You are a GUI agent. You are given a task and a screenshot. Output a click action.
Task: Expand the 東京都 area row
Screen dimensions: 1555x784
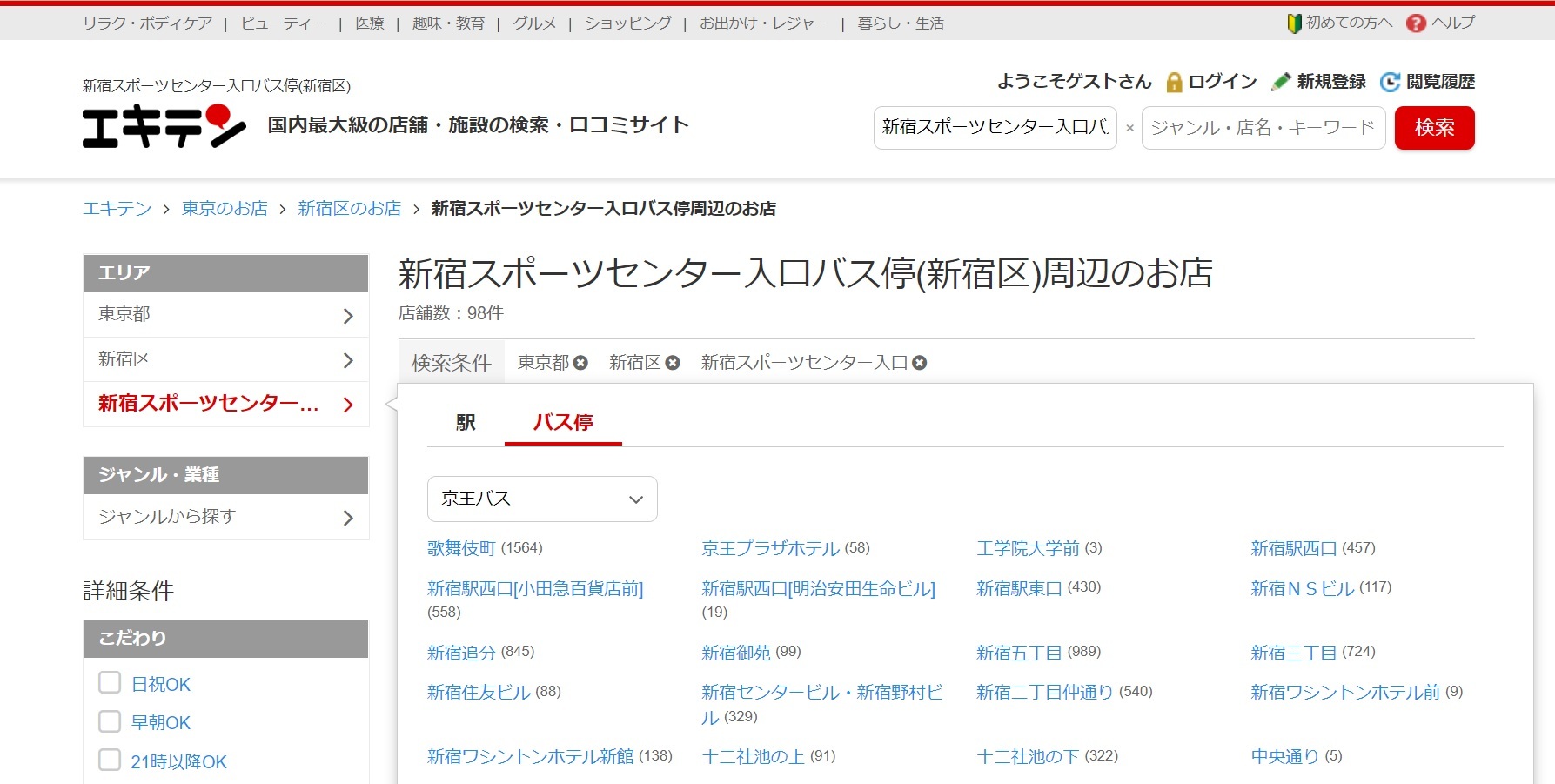click(x=226, y=315)
